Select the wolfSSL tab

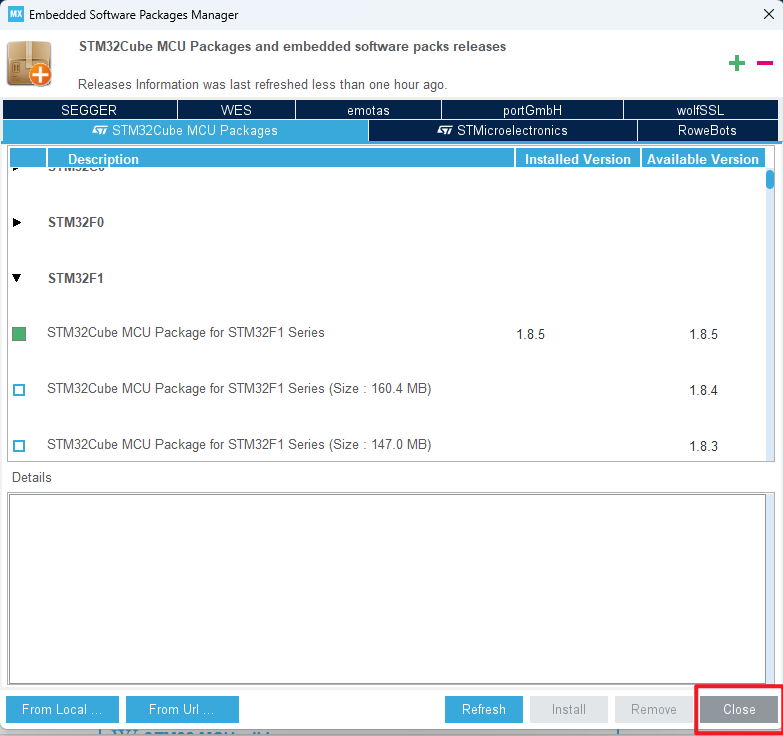pyautogui.click(x=700, y=110)
